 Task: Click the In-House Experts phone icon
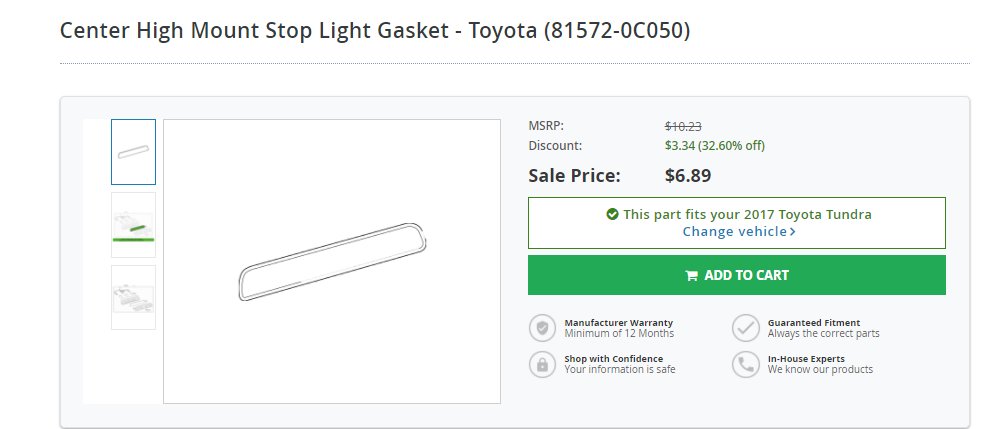pyautogui.click(x=745, y=364)
